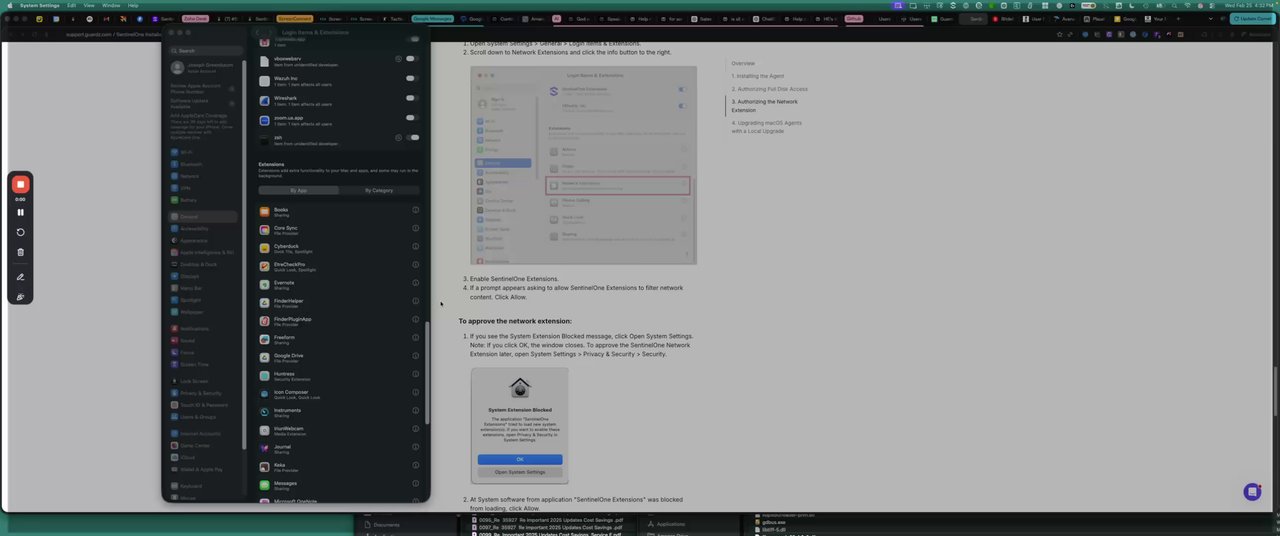Click the Evernote app icon
Image resolution: width=1280 pixels, height=536 pixels.
tap(264, 284)
